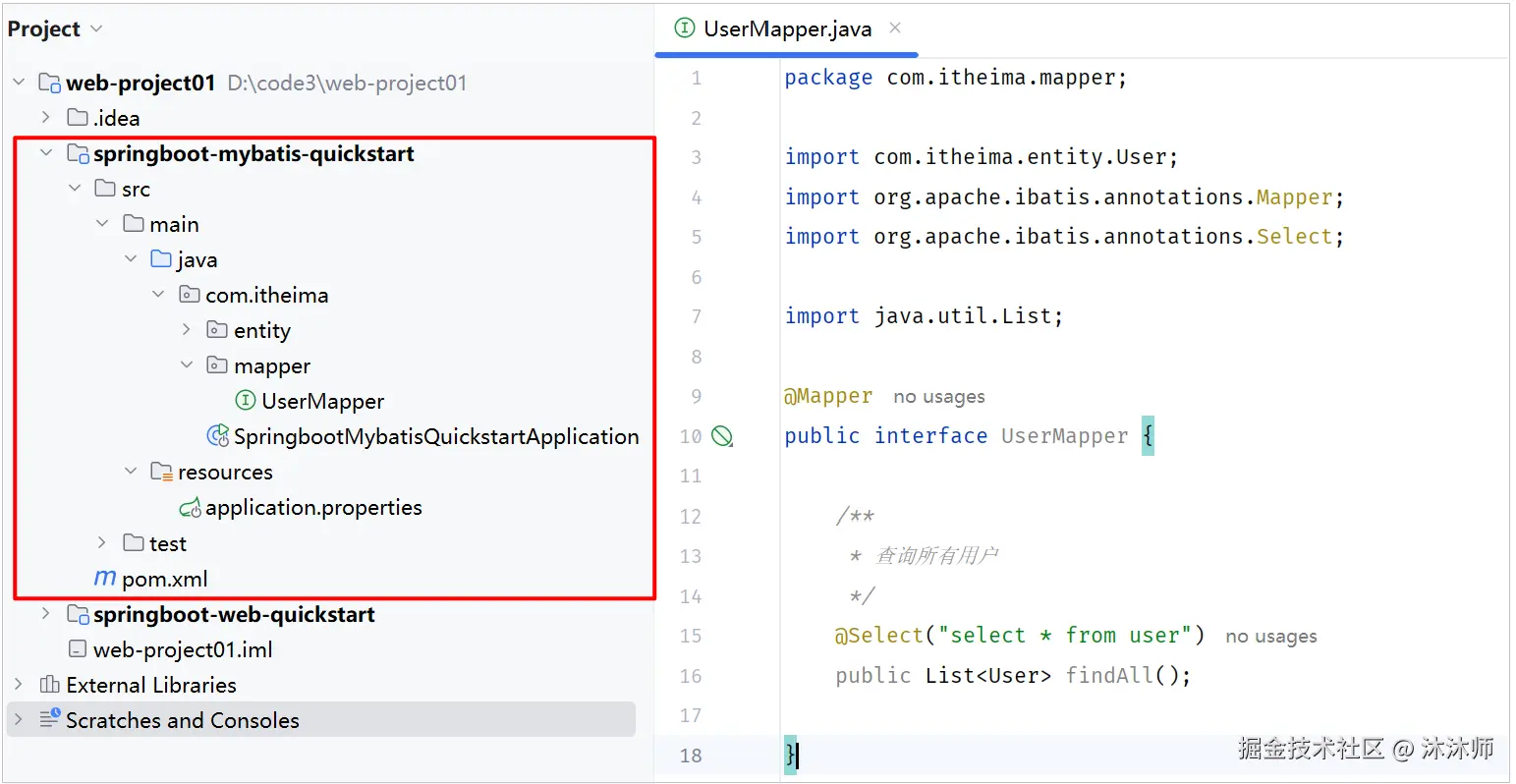1516x784 pixels.
Task: Collapse the src folder
Action: coord(75,189)
